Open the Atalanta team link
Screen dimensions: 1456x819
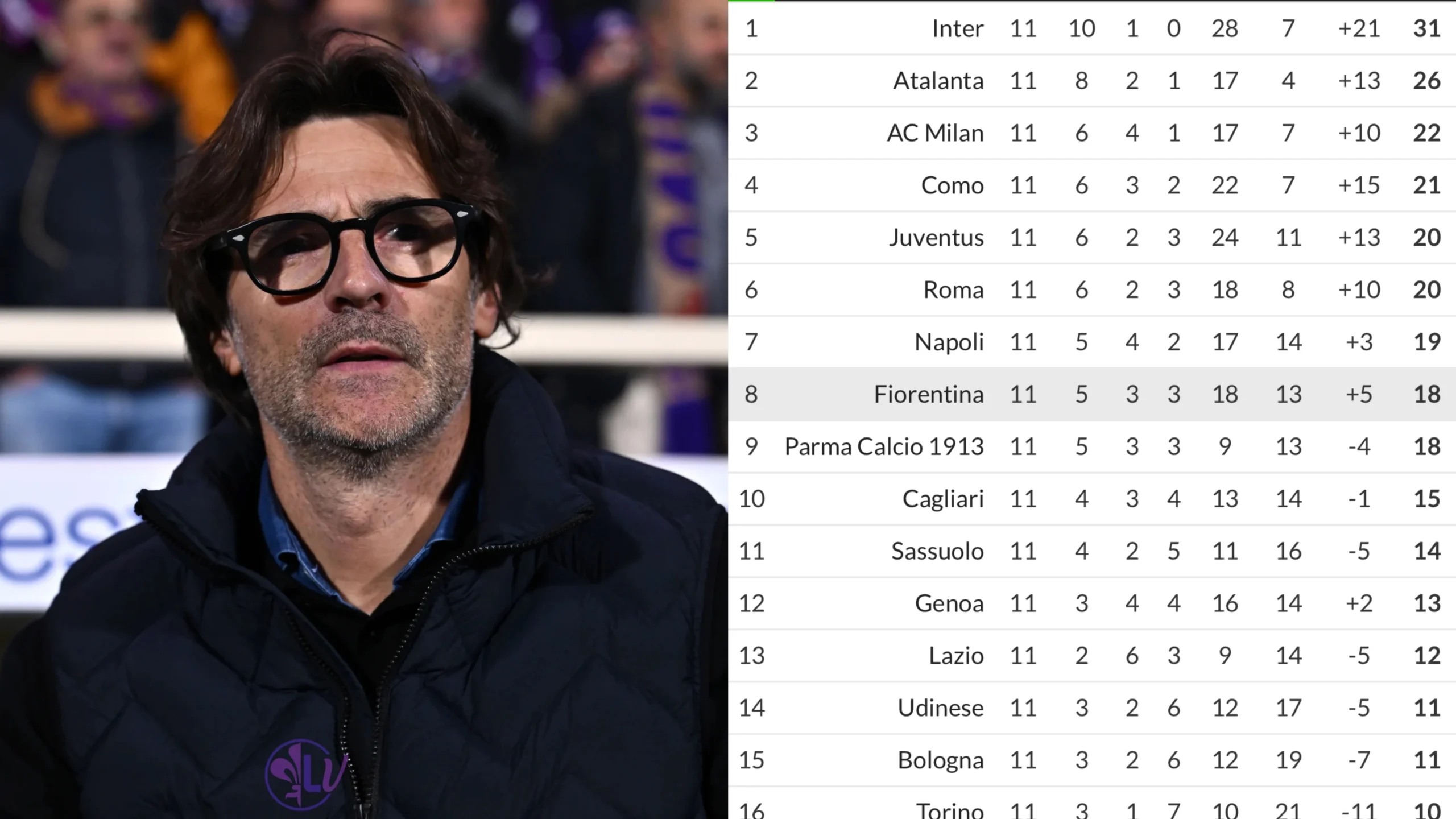coord(938,81)
